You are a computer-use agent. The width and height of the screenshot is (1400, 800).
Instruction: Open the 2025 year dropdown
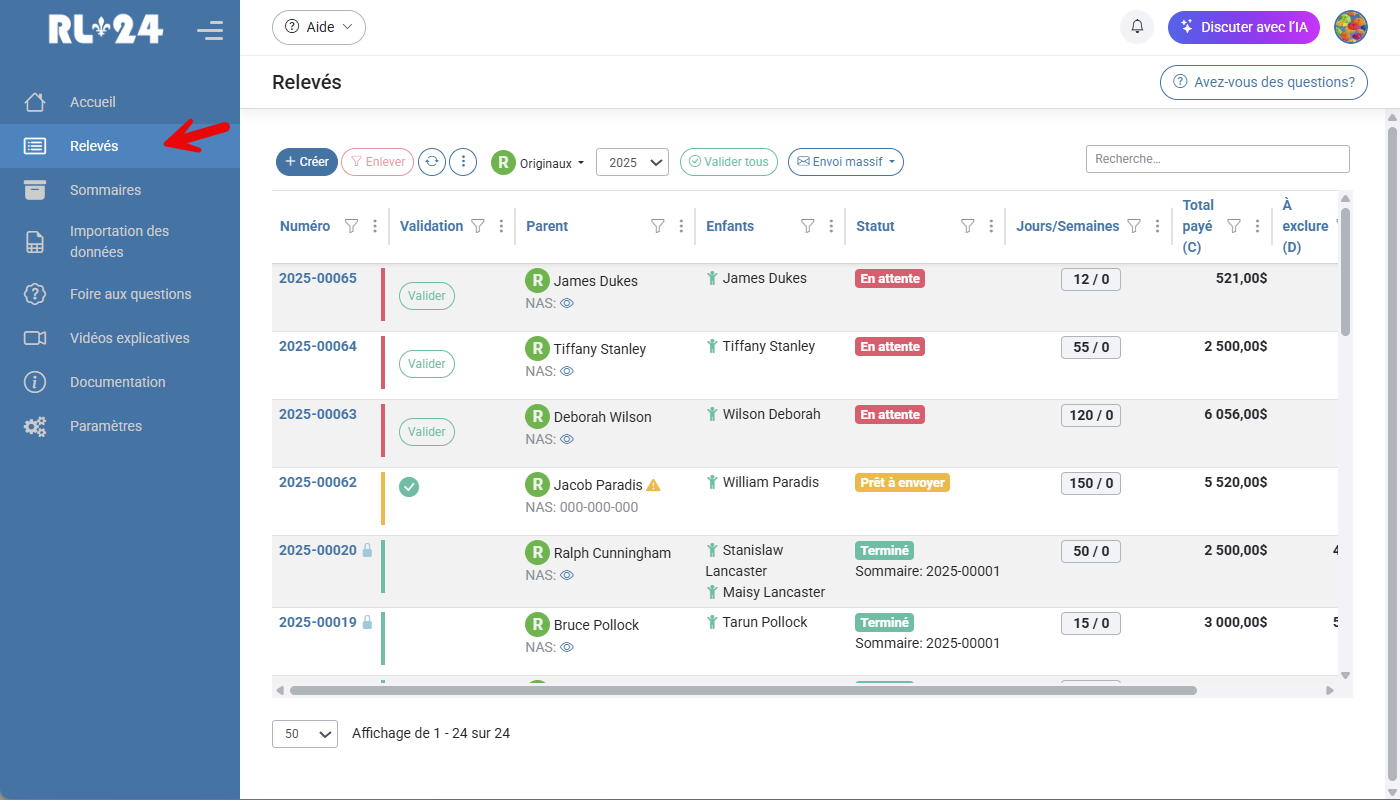click(632, 162)
